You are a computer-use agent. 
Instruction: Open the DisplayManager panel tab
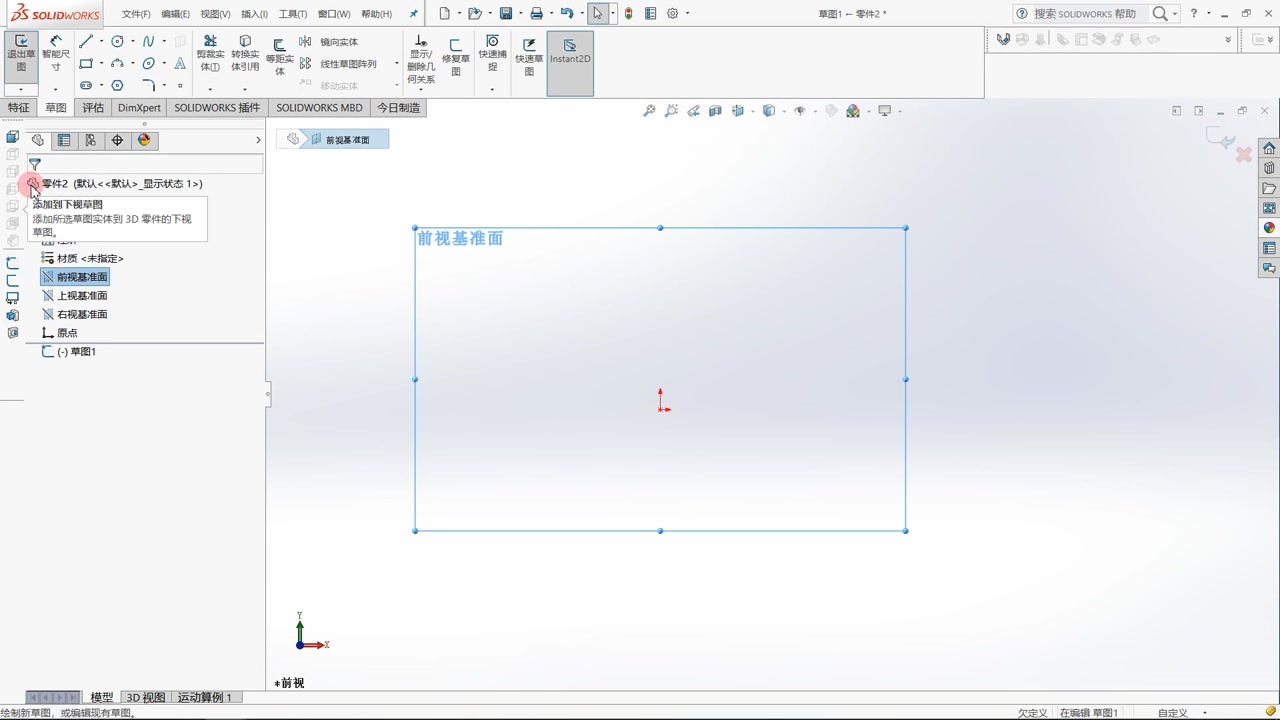pos(144,140)
